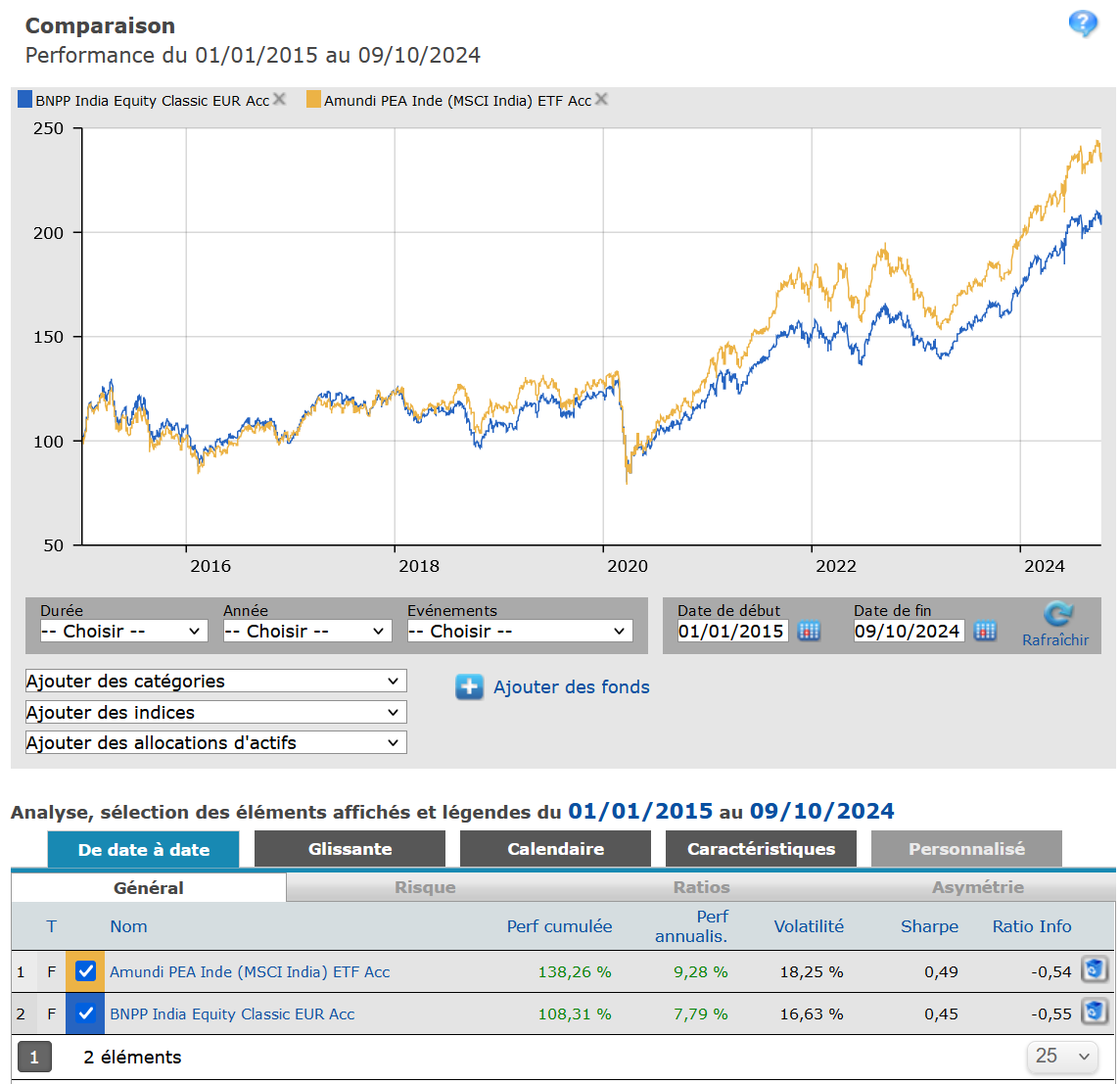Click the blue plus Ajouter des fonds icon
Viewport: 1120px width, 1084px height.
[469, 686]
